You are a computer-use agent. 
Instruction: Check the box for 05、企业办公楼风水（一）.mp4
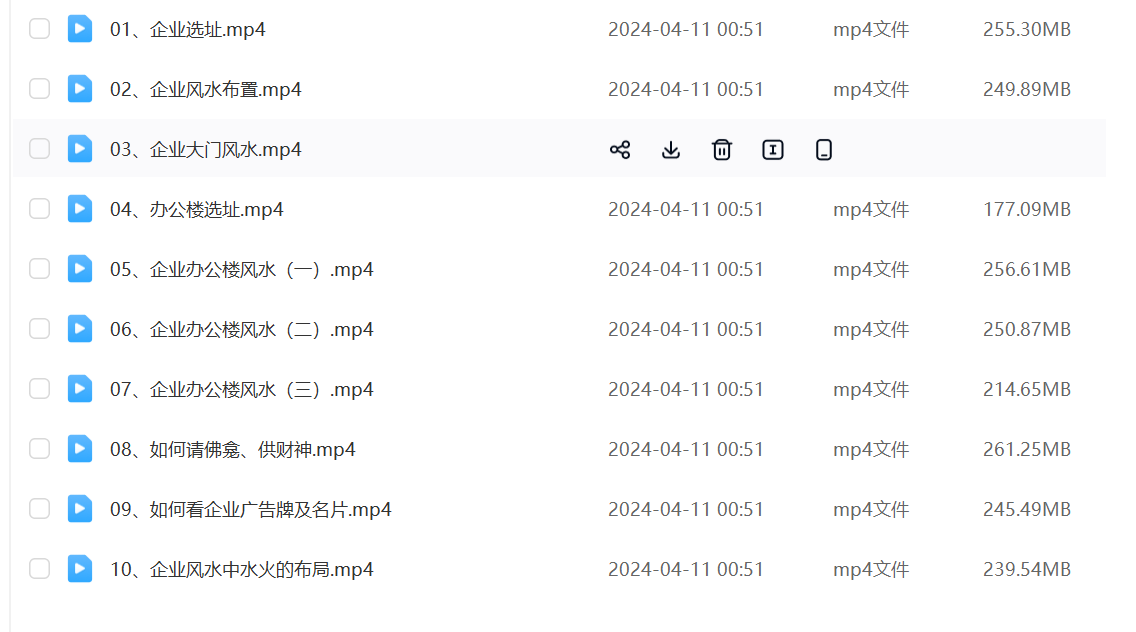pyautogui.click(x=39, y=269)
